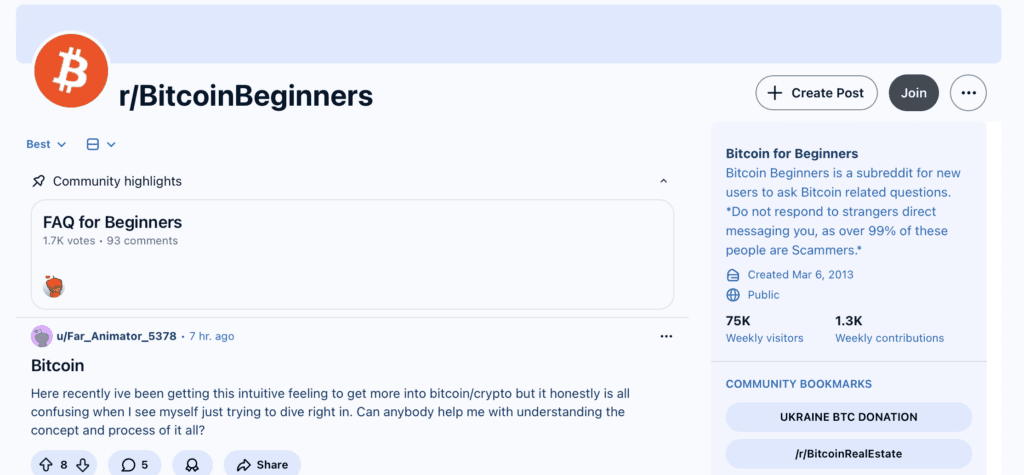
Task: Visit the u/Far_Animator_5378 profile link
Action: (x=118, y=336)
